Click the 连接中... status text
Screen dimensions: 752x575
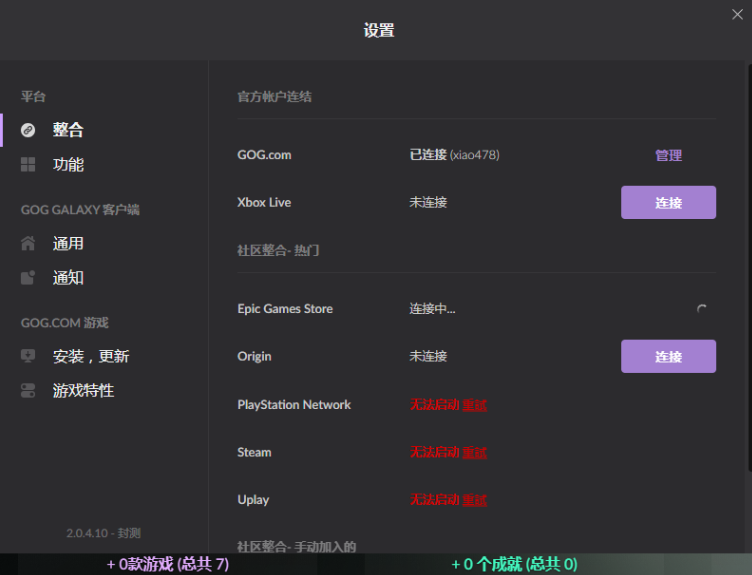pos(432,308)
